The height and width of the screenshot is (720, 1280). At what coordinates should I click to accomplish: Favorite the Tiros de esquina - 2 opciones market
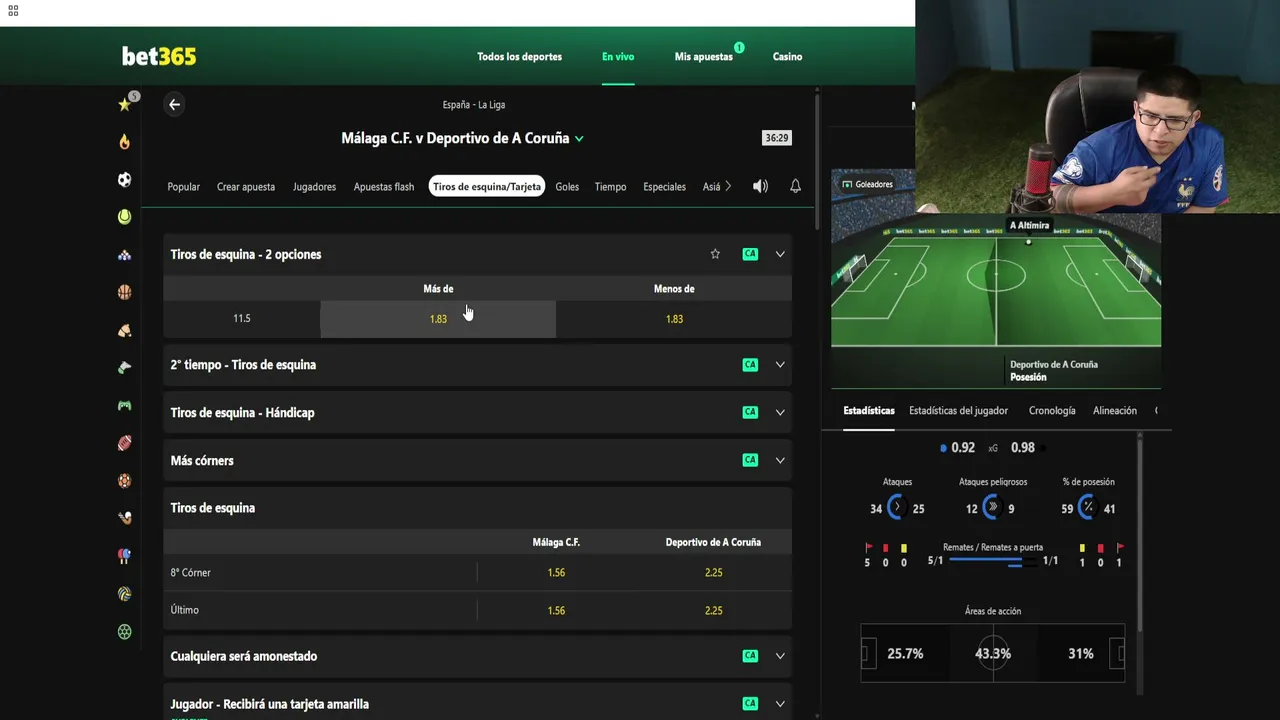(715, 254)
